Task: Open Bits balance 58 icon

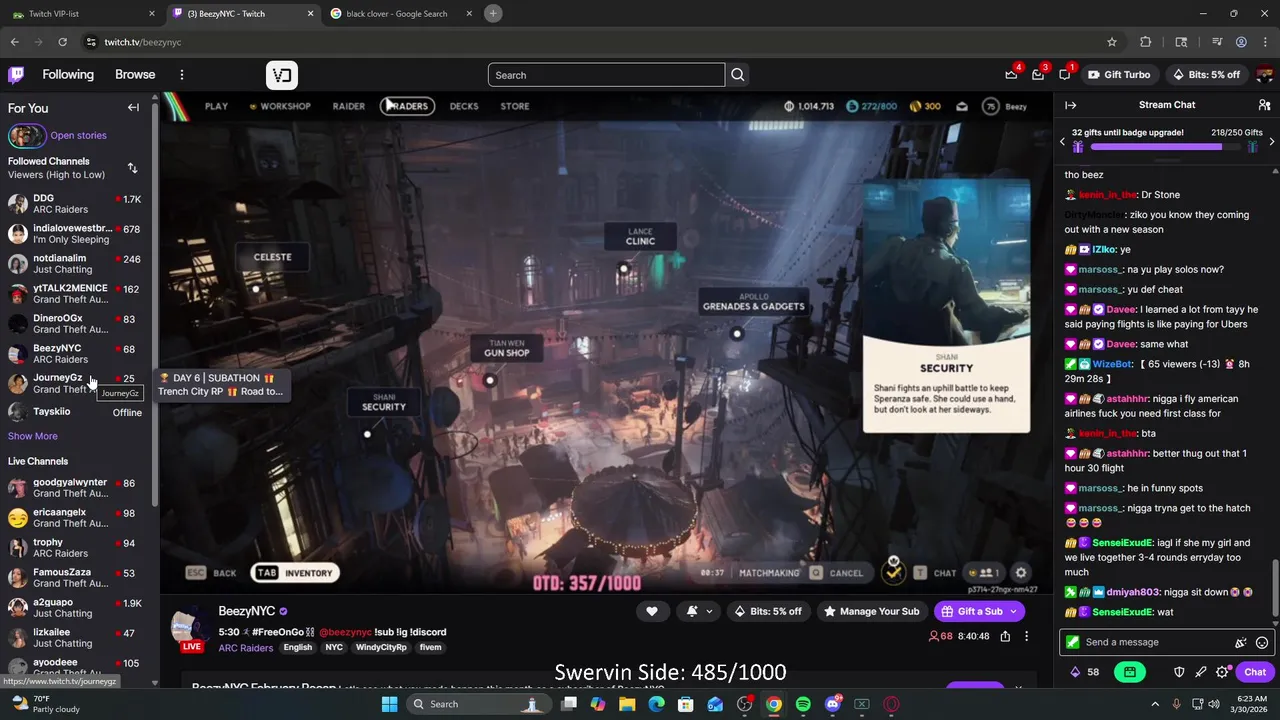Action: point(1084,672)
